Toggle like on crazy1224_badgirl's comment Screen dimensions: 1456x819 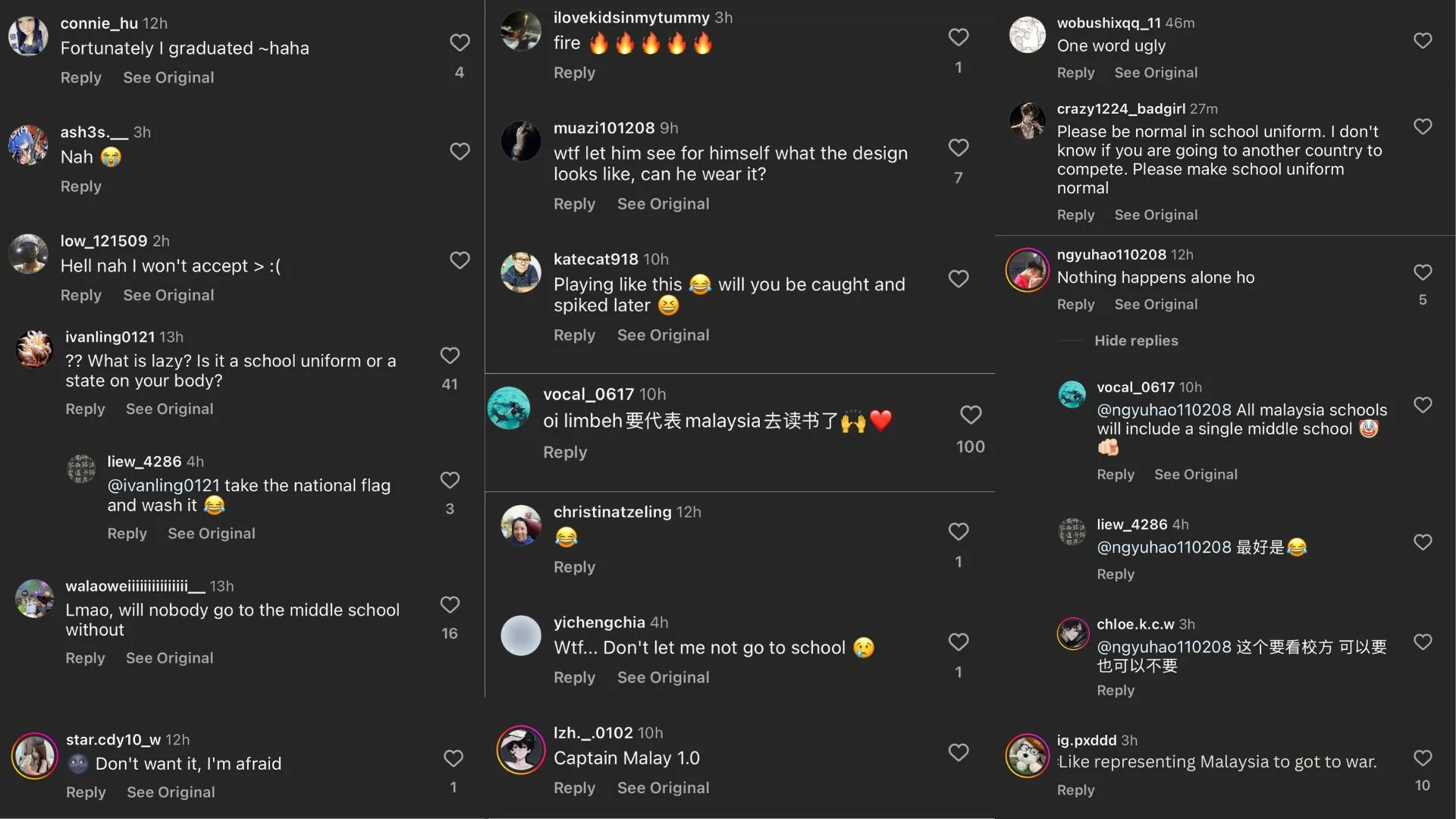(1423, 127)
